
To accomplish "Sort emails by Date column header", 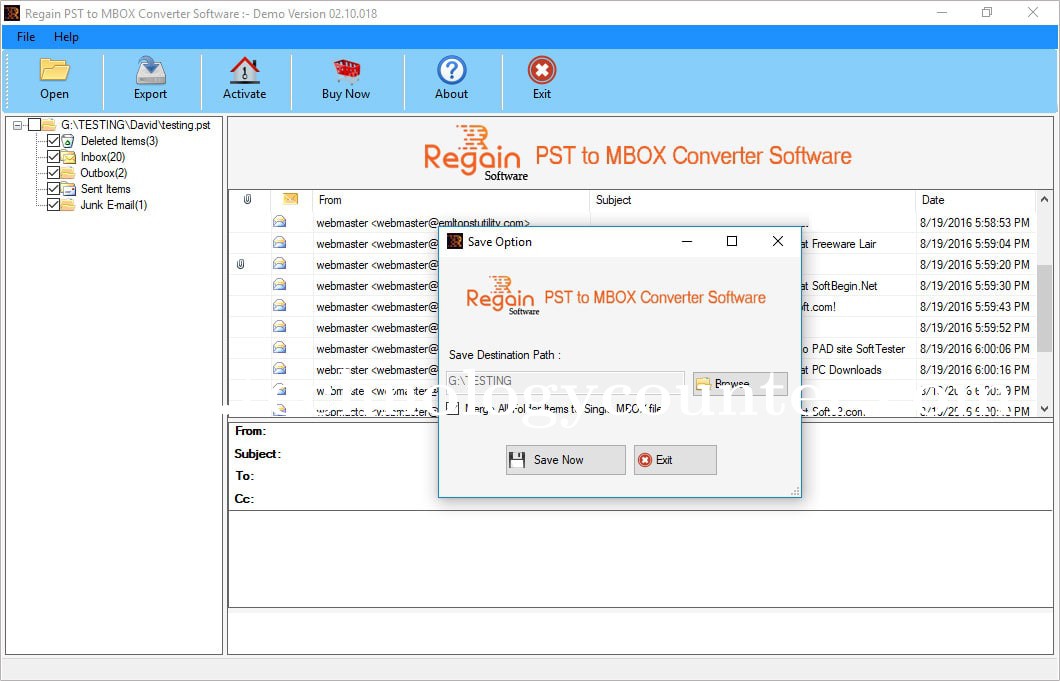I will coord(975,199).
